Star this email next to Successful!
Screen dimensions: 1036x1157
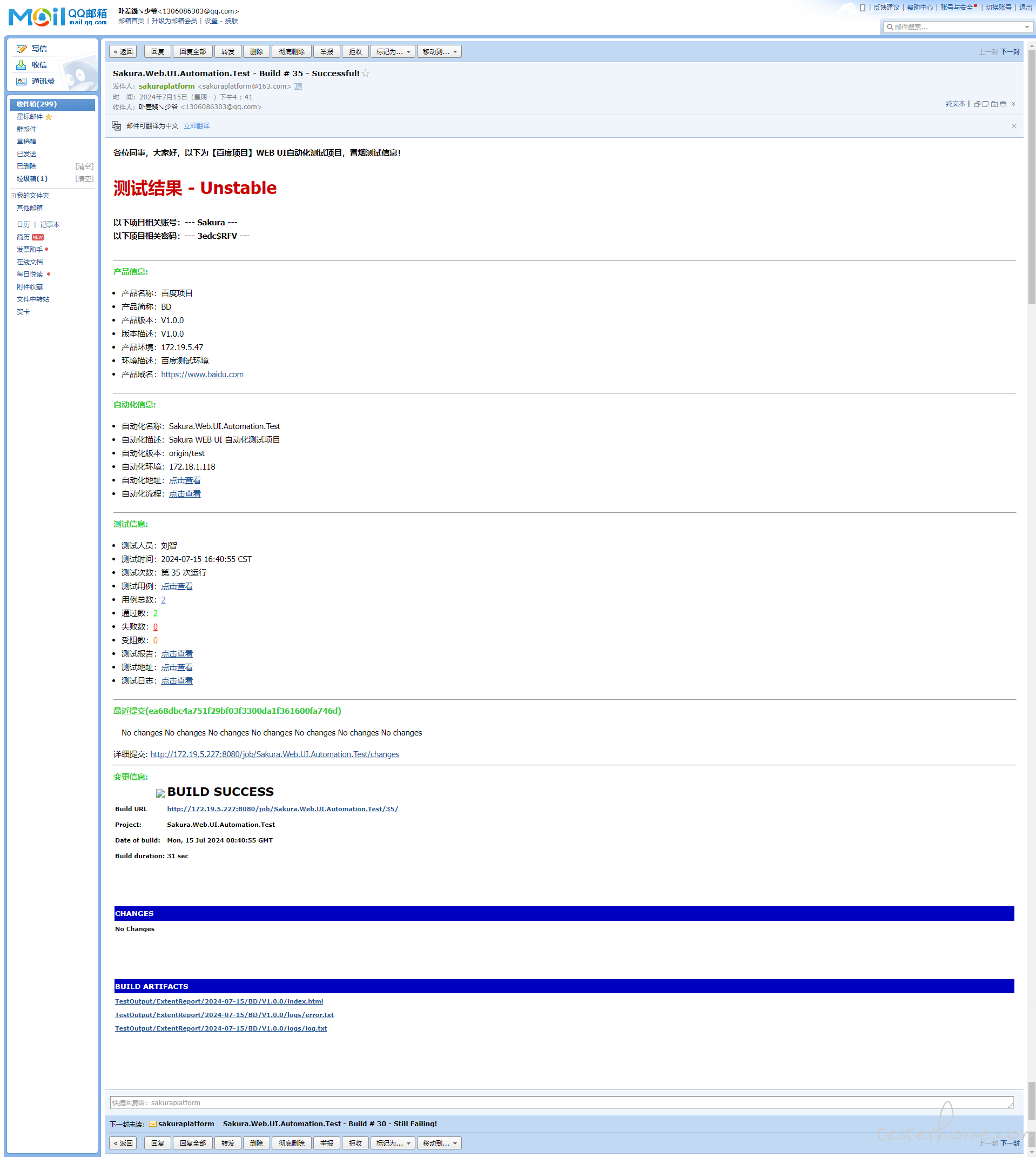[x=366, y=73]
